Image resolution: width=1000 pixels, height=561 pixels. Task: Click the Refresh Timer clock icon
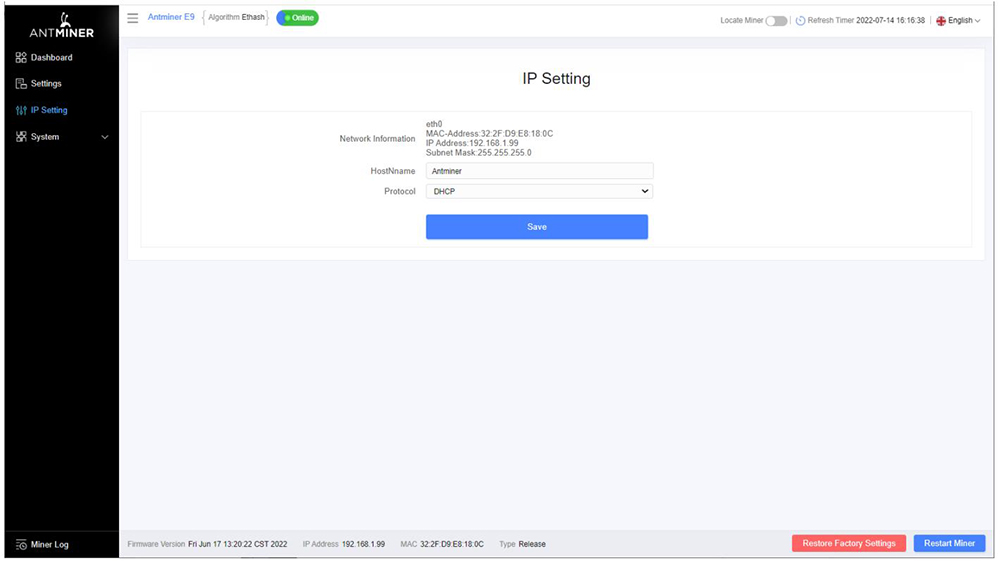(x=800, y=21)
